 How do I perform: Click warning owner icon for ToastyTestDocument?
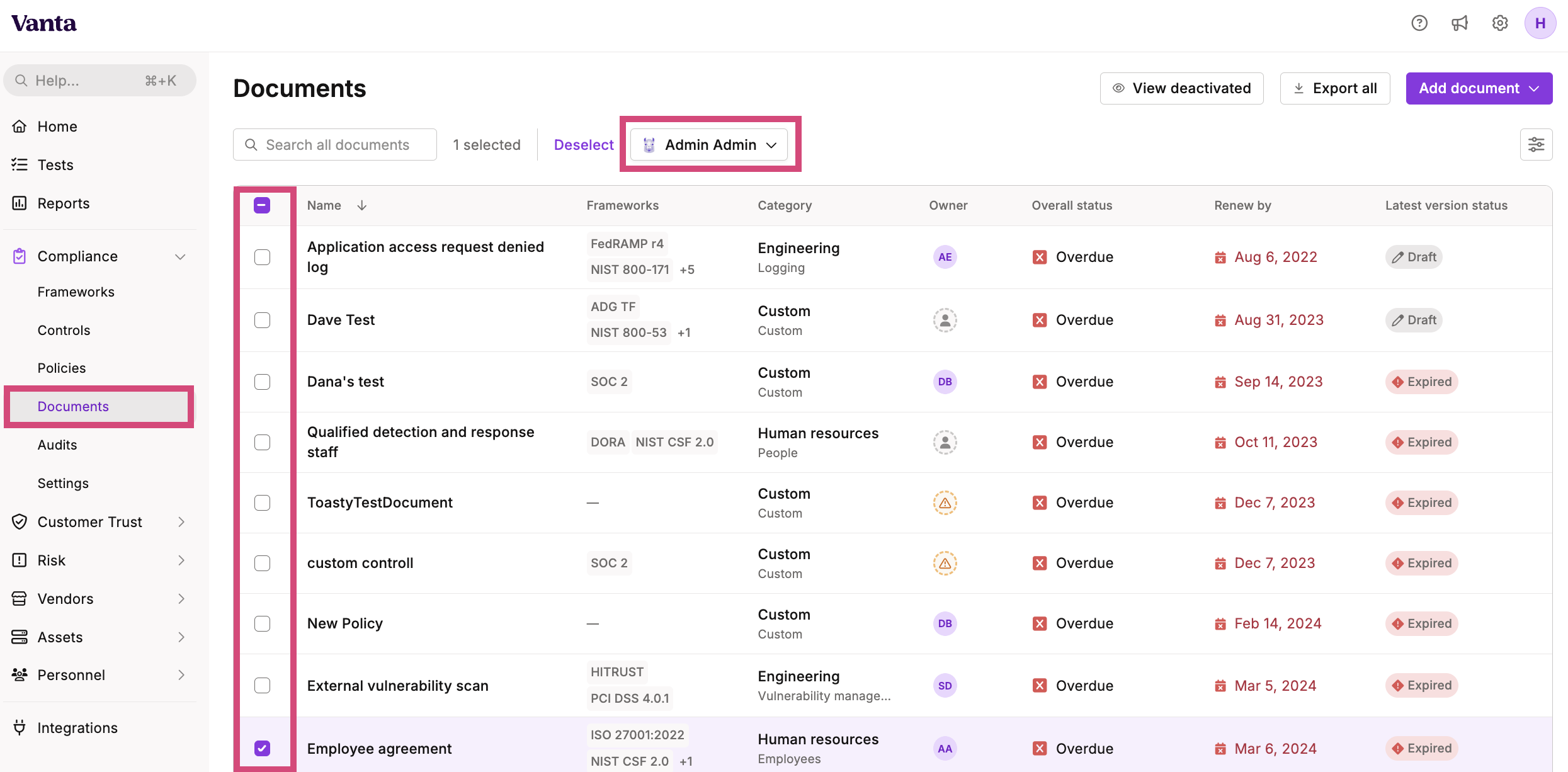[x=945, y=502]
